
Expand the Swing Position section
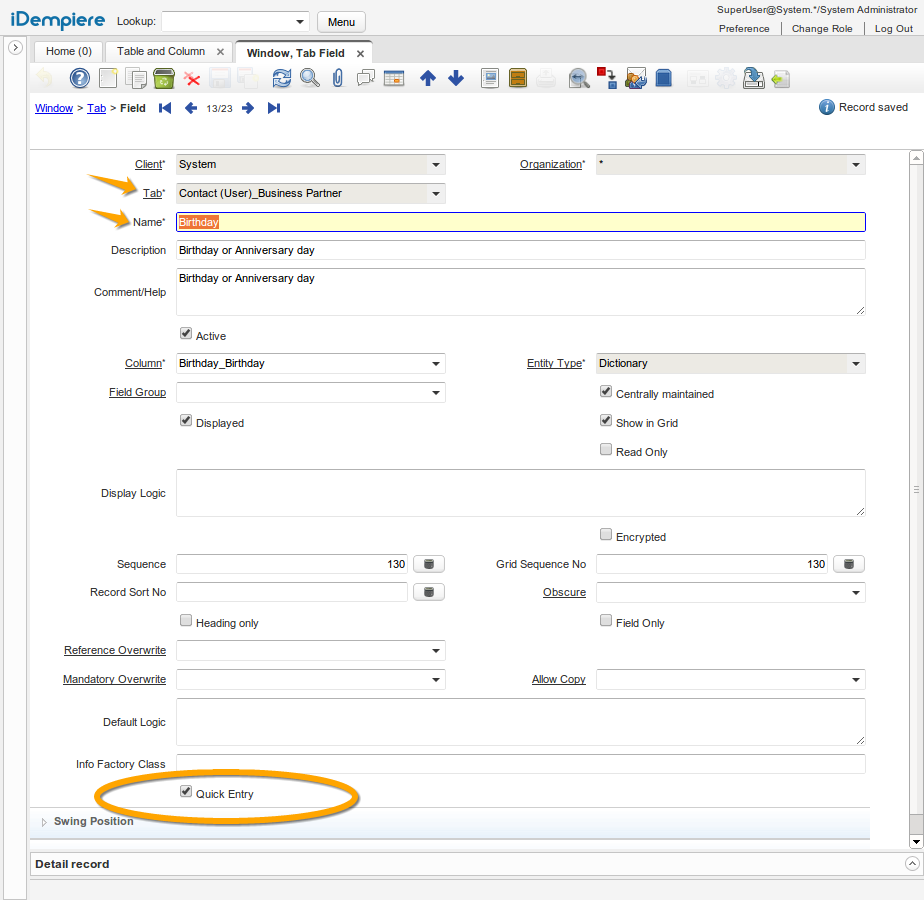(x=44, y=822)
